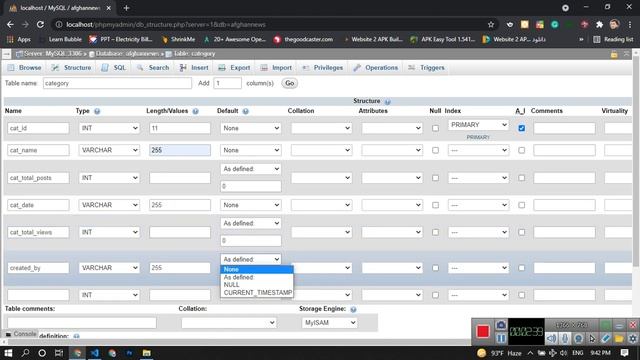Click the phpMyAdmin page lock icon
640x360 pixels.
click(x=614, y=54)
